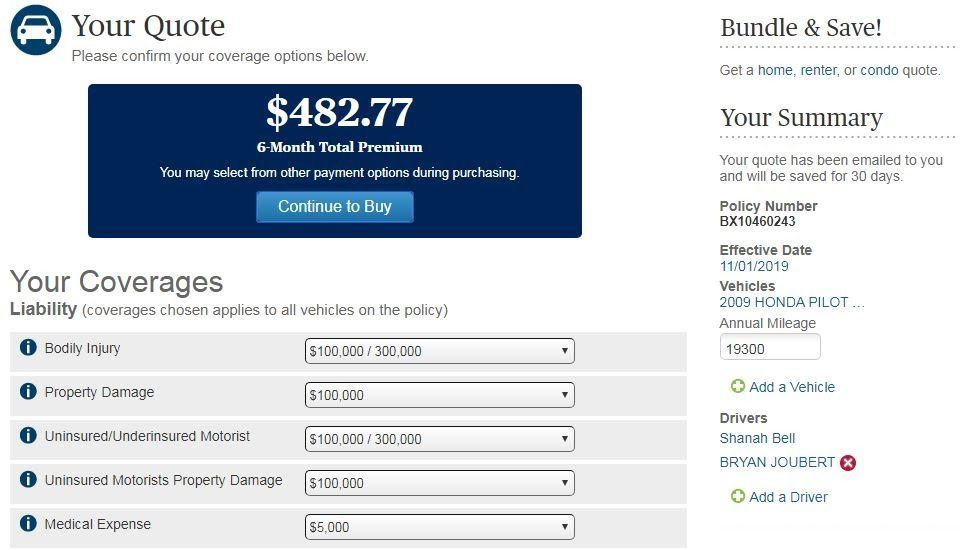Open the Uninsured/Underinsured Motorist dropdown

[439, 439]
